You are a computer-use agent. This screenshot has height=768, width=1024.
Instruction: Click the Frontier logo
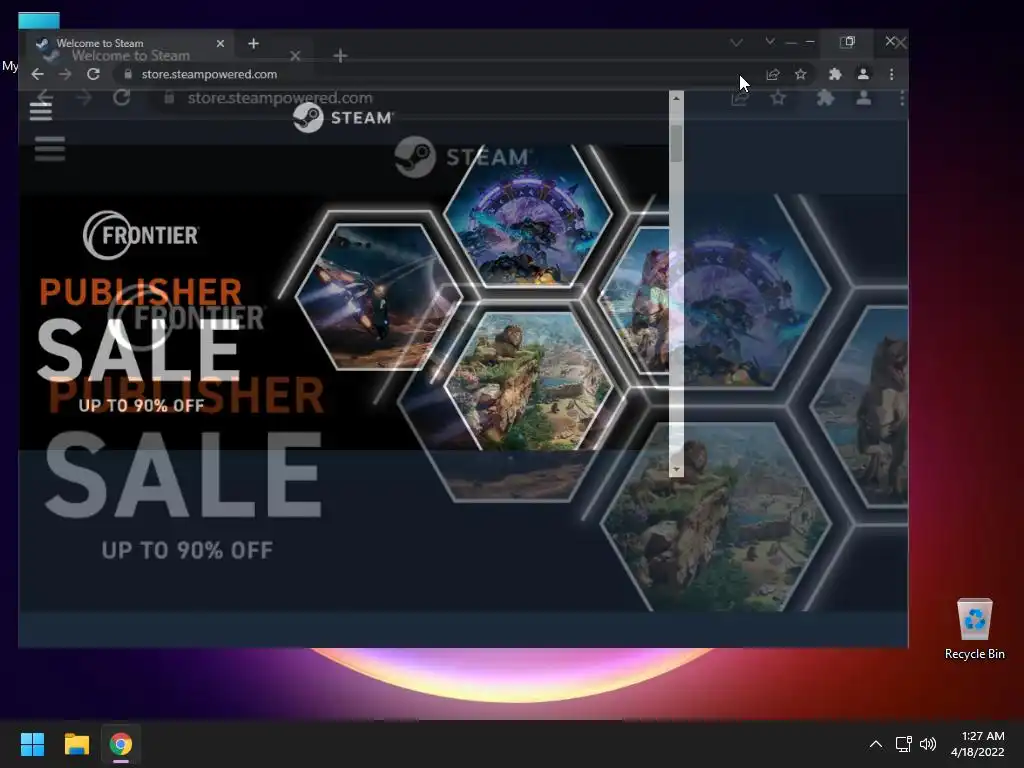(x=141, y=234)
